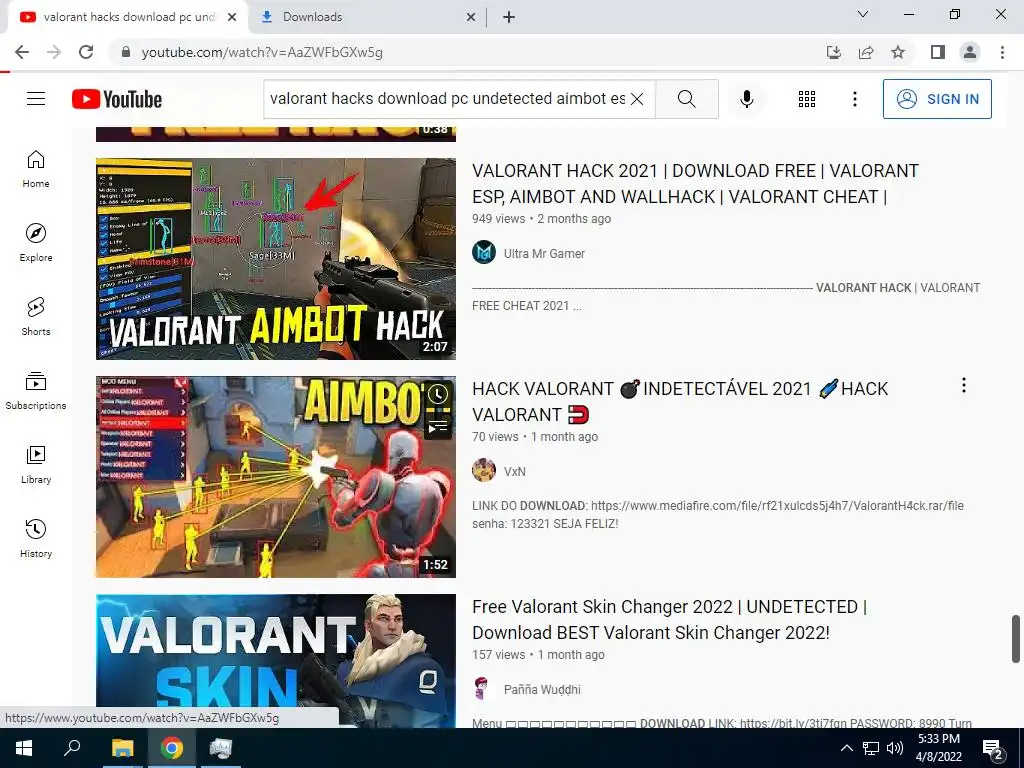Viewport: 1024px width, 768px height.
Task: Add VxN video to queue
Action: pyautogui.click(x=438, y=426)
